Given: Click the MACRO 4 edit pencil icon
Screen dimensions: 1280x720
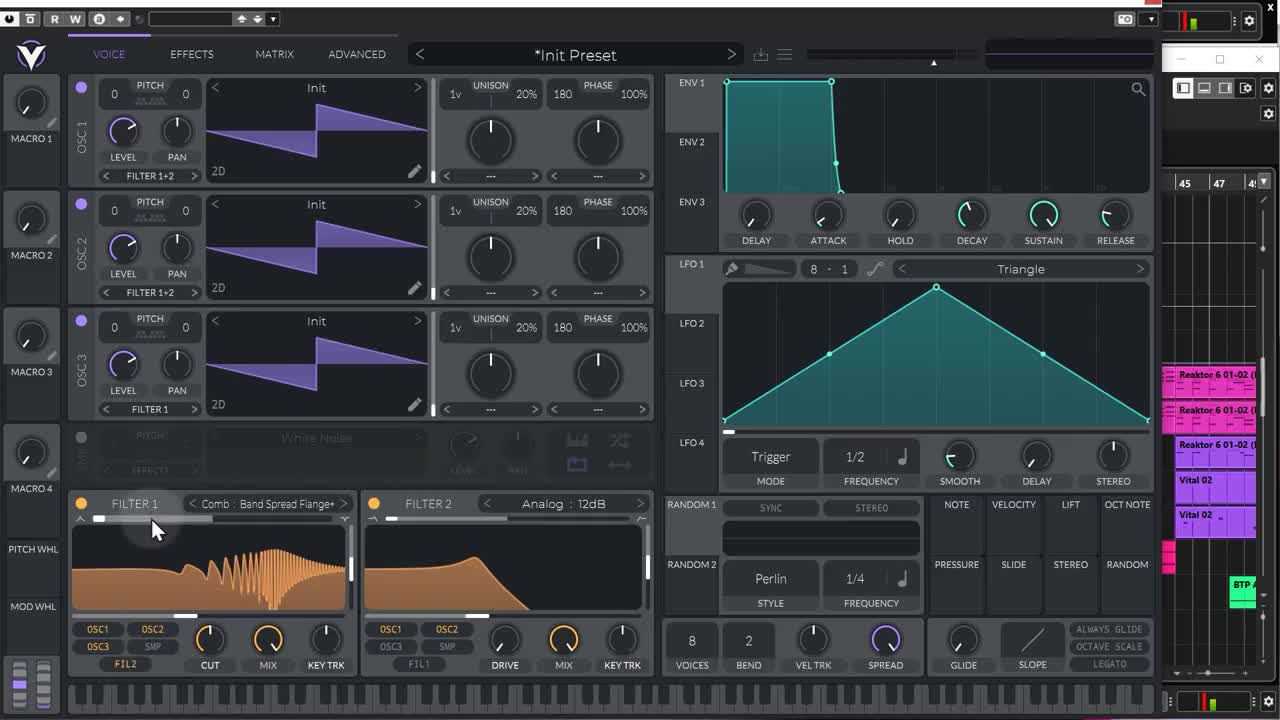Looking at the screenshot, I should tap(51, 473).
